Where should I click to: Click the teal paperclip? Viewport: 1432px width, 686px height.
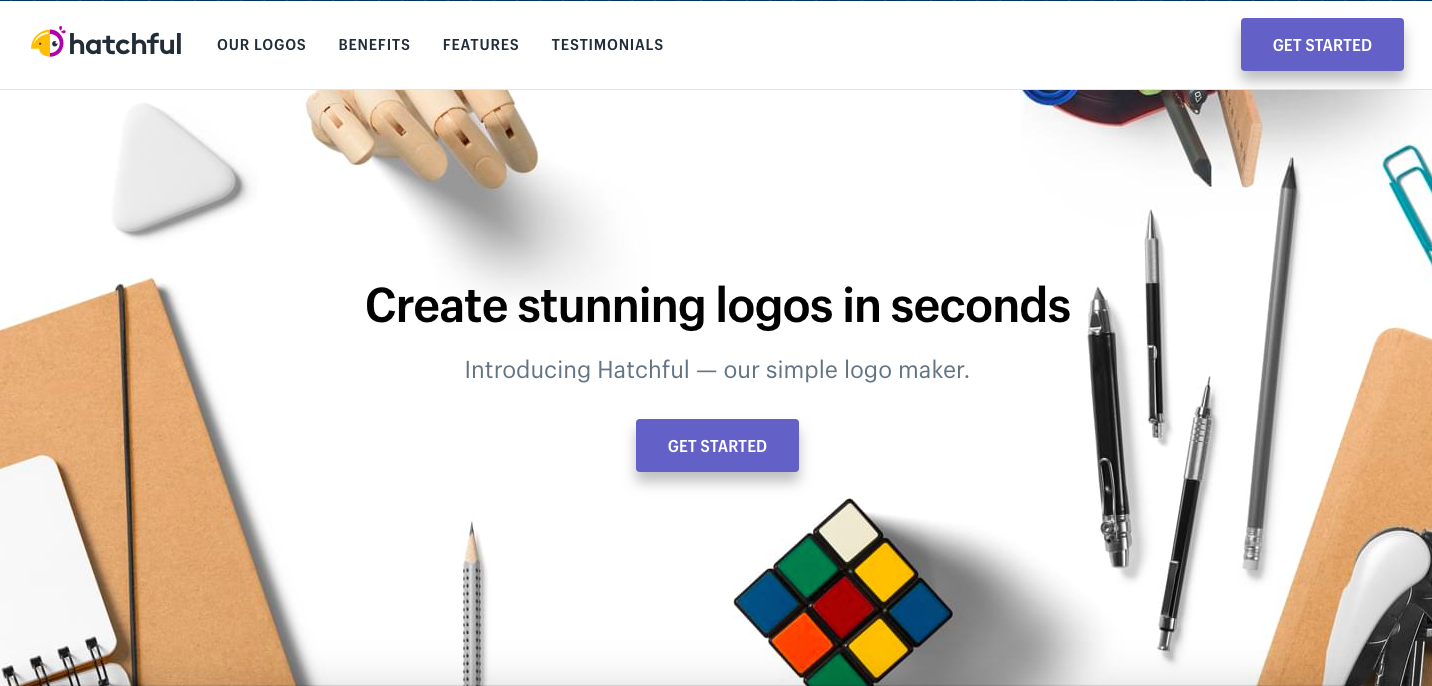1409,195
